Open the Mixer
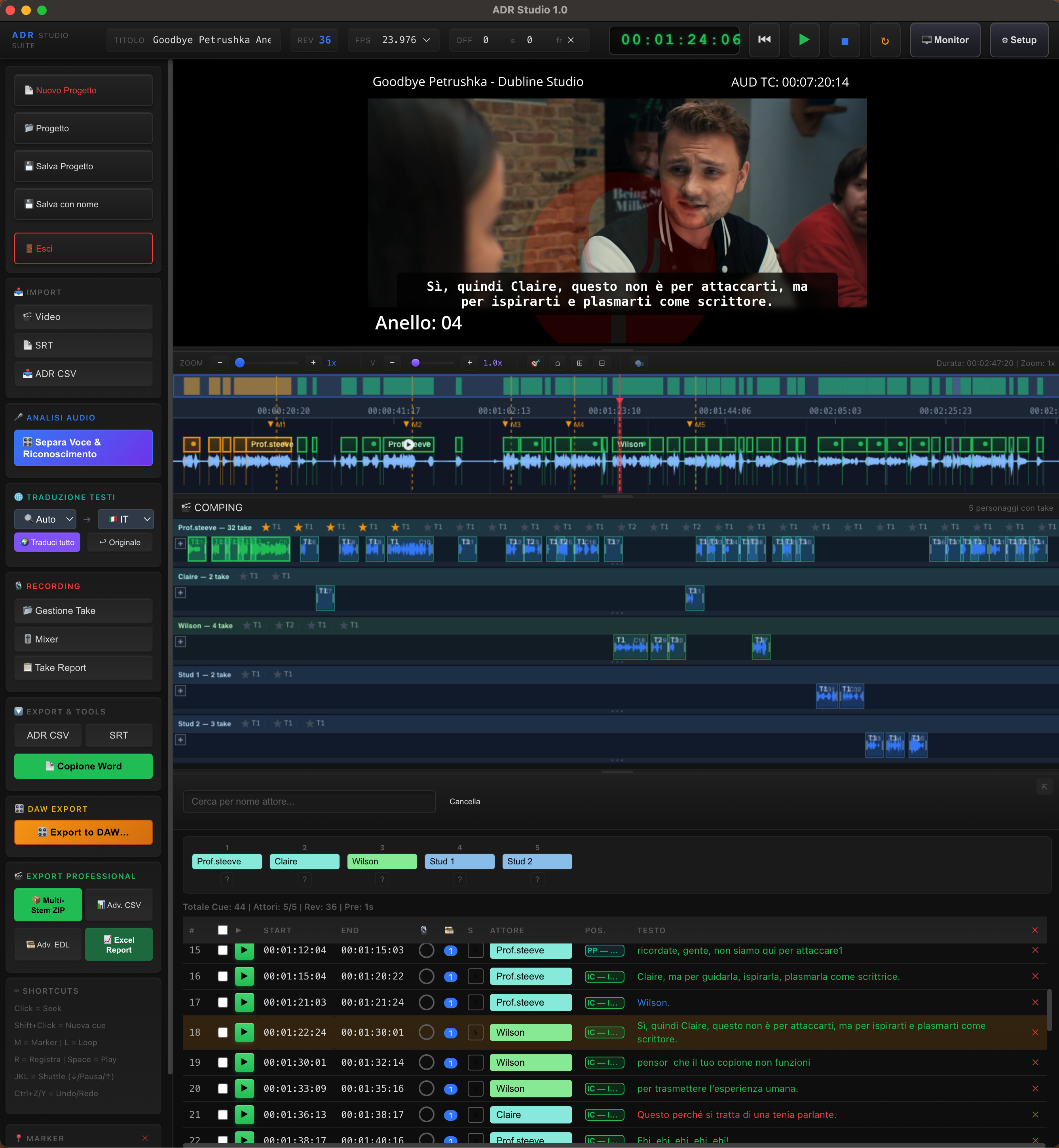 84,639
